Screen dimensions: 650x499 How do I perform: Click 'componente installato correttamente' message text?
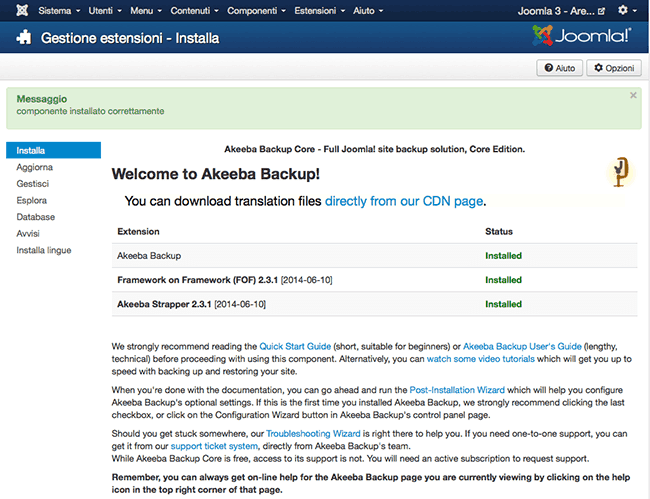(90, 111)
